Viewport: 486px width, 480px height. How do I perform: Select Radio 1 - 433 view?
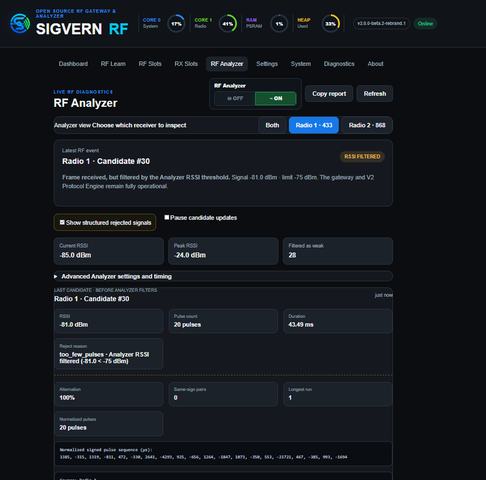[314, 125]
